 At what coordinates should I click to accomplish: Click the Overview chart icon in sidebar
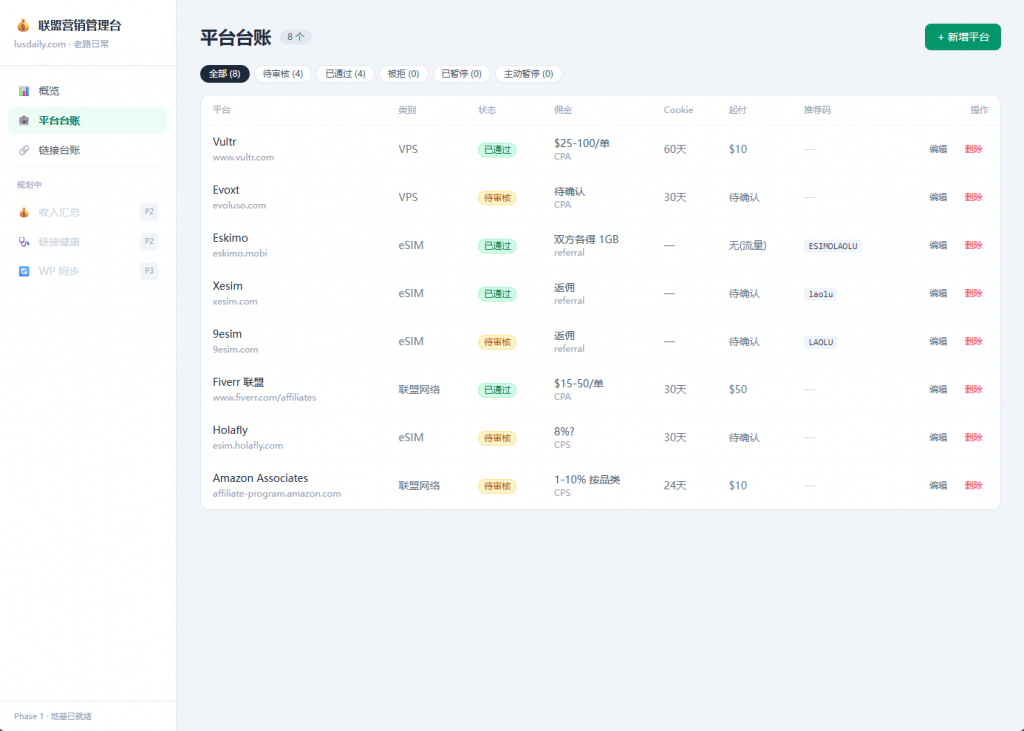point(24,91)
